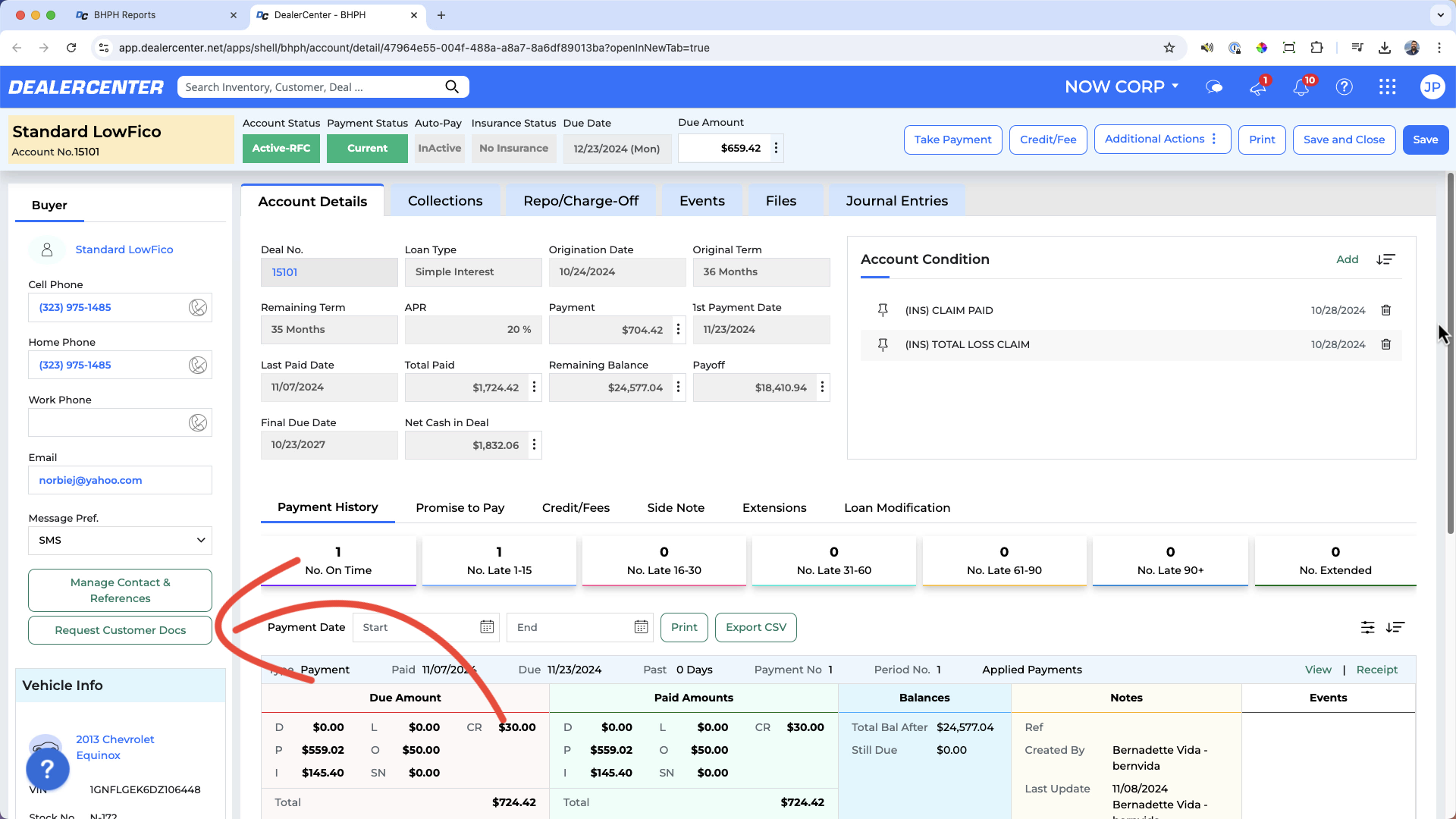Click the Take Payment button
This screenshot has width=1456, height=819.
(x=952, y=140)
